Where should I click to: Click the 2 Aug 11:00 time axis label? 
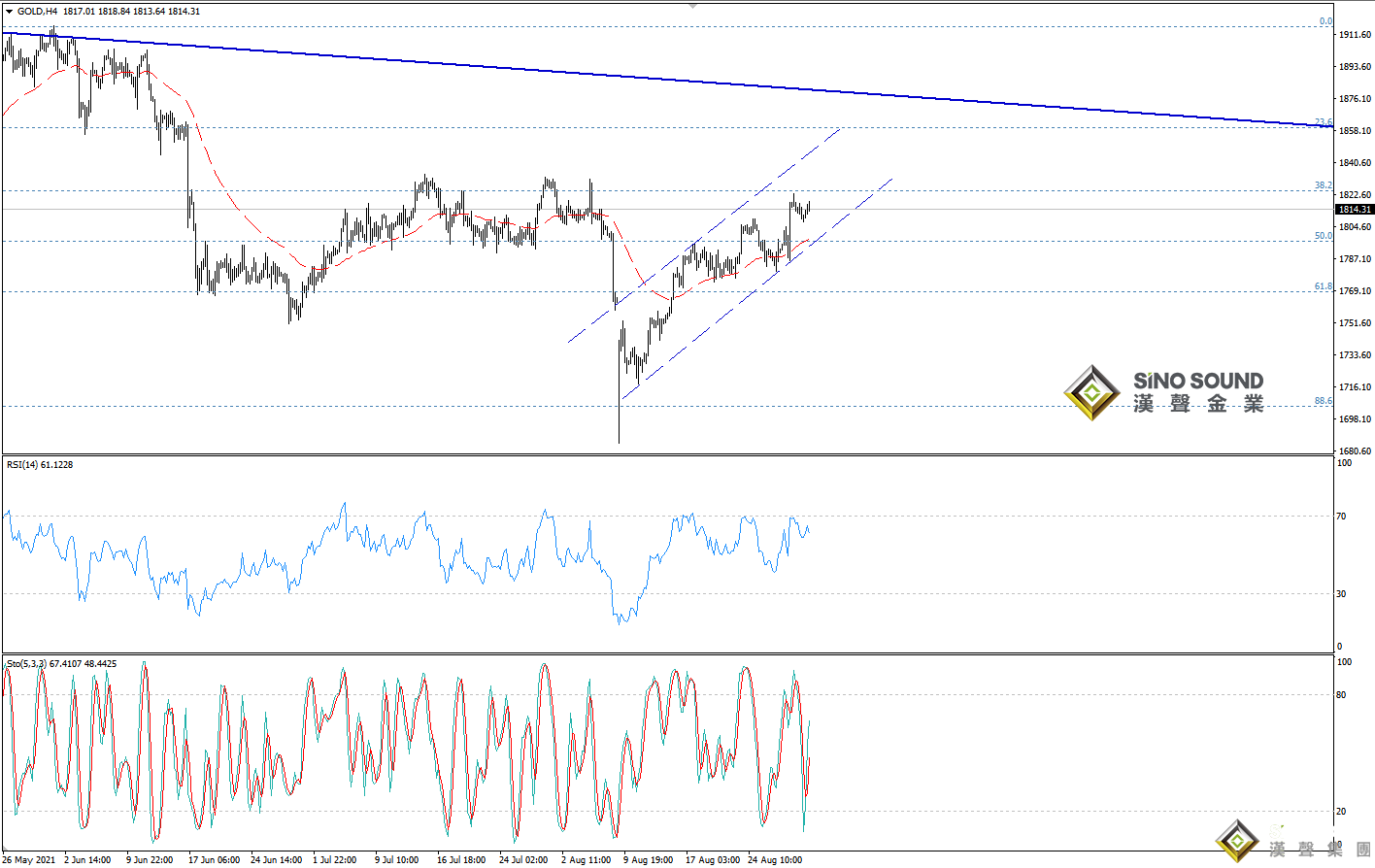586,859
